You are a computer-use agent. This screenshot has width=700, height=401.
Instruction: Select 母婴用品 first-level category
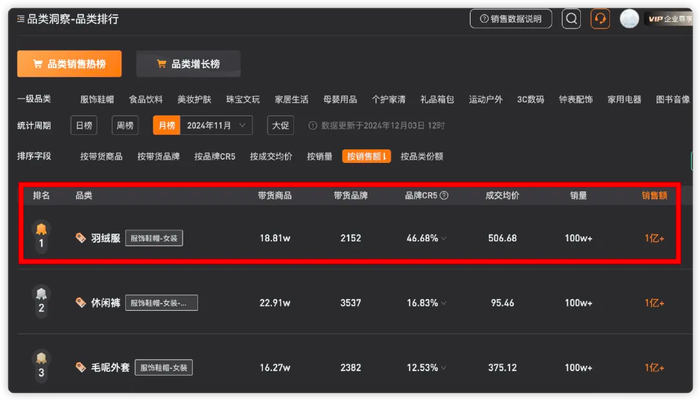(340, 99)
